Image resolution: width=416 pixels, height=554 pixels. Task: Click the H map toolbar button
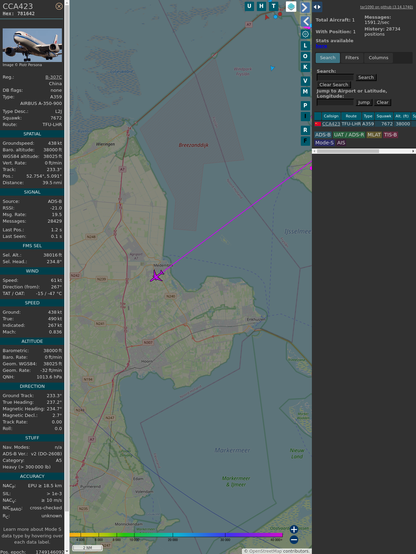coord(261,6)
